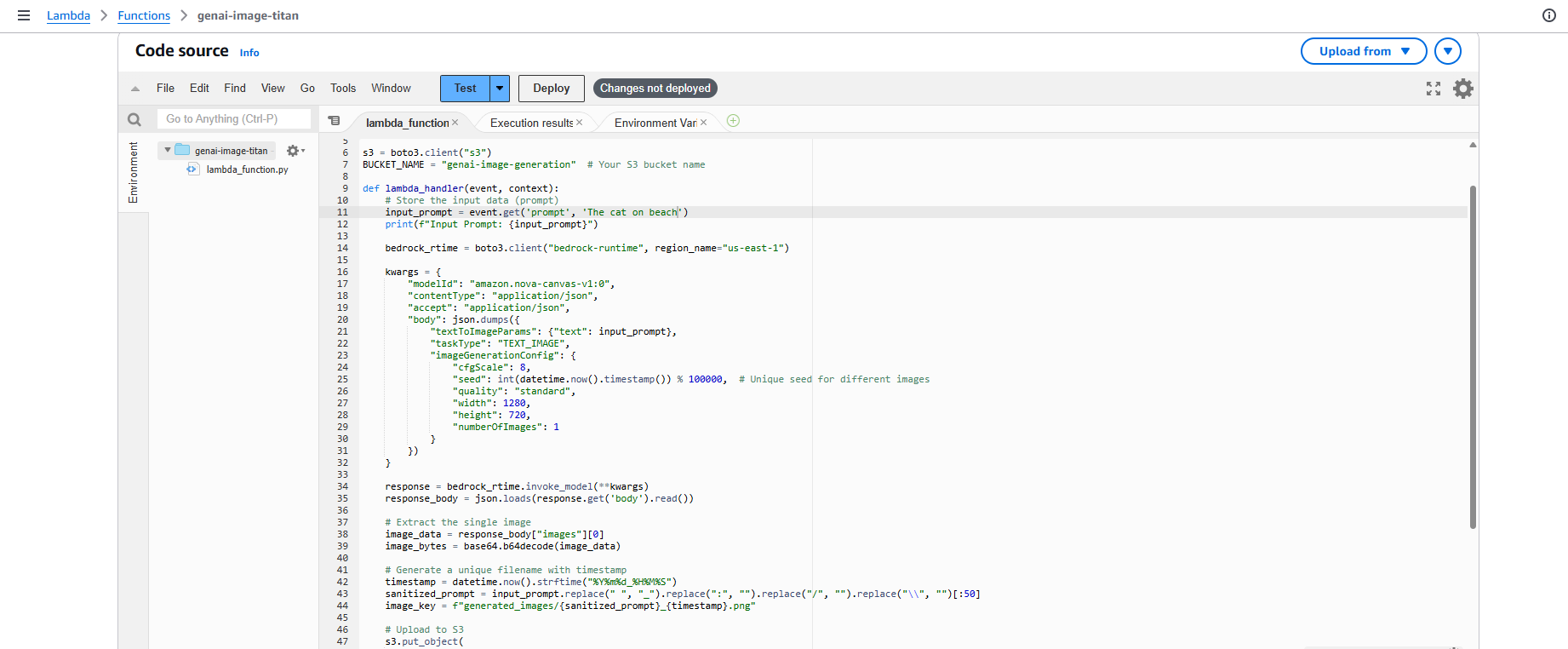Expand the round caret button beside Upload from
Screen dimensions: 1568x649
coord(1448,51)
